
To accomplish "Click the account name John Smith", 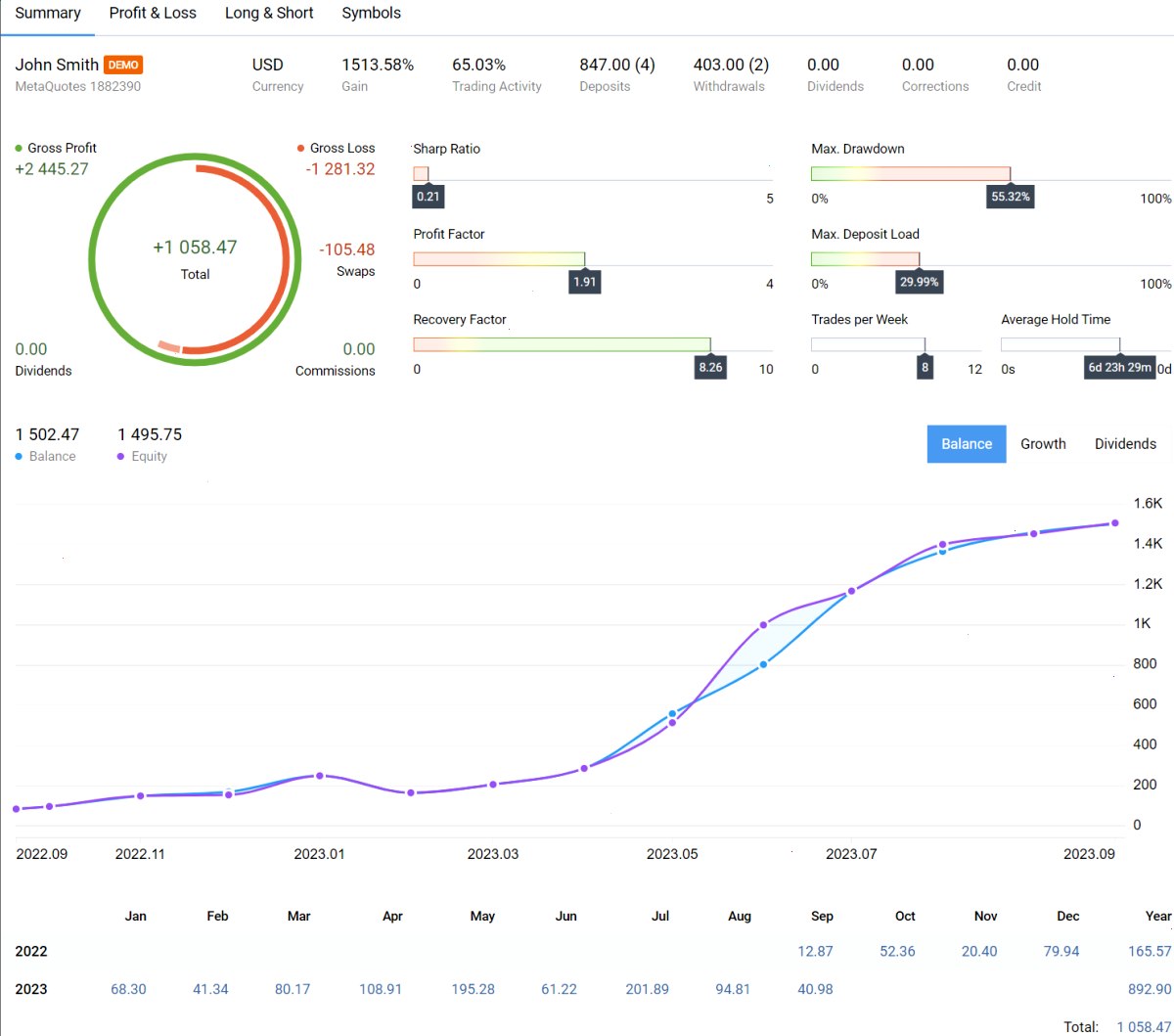I will click(57, 65).
